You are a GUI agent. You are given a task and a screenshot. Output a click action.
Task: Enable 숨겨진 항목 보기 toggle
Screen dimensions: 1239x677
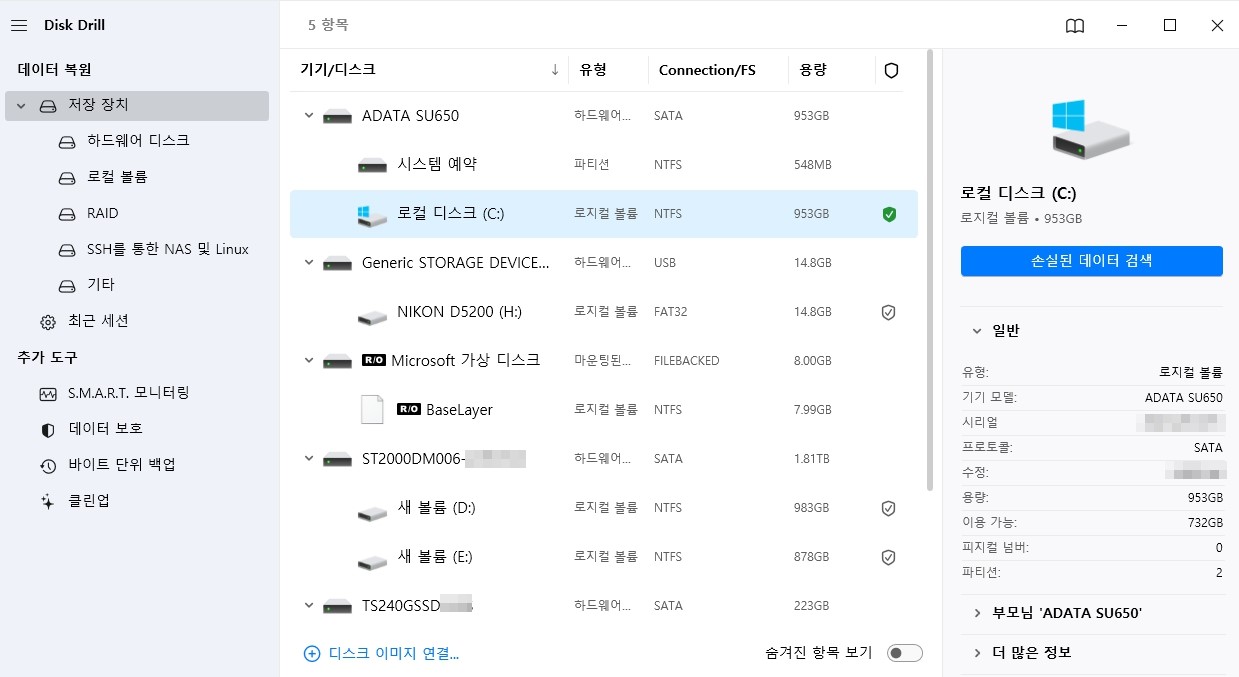coord(903,651)
